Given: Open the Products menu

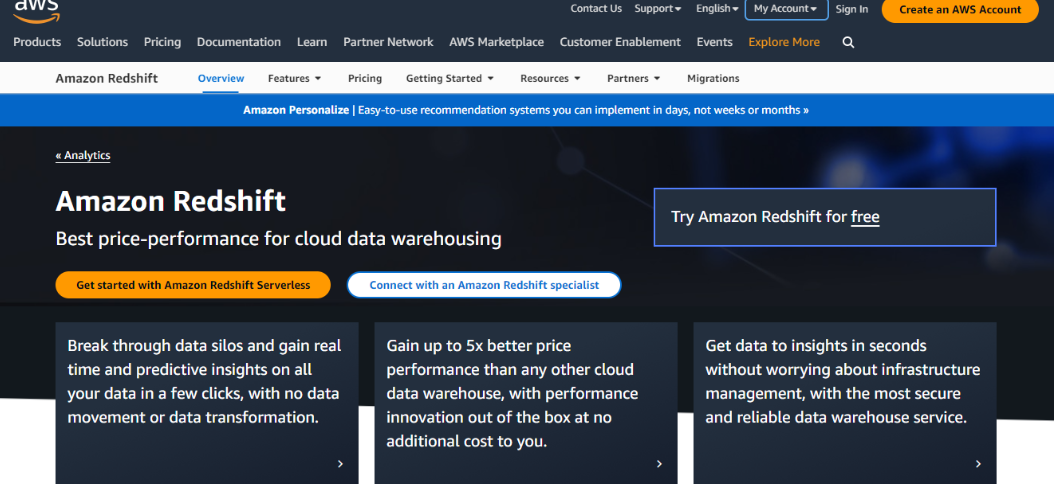Looking at the screenshot, I should tap(37, 42).
